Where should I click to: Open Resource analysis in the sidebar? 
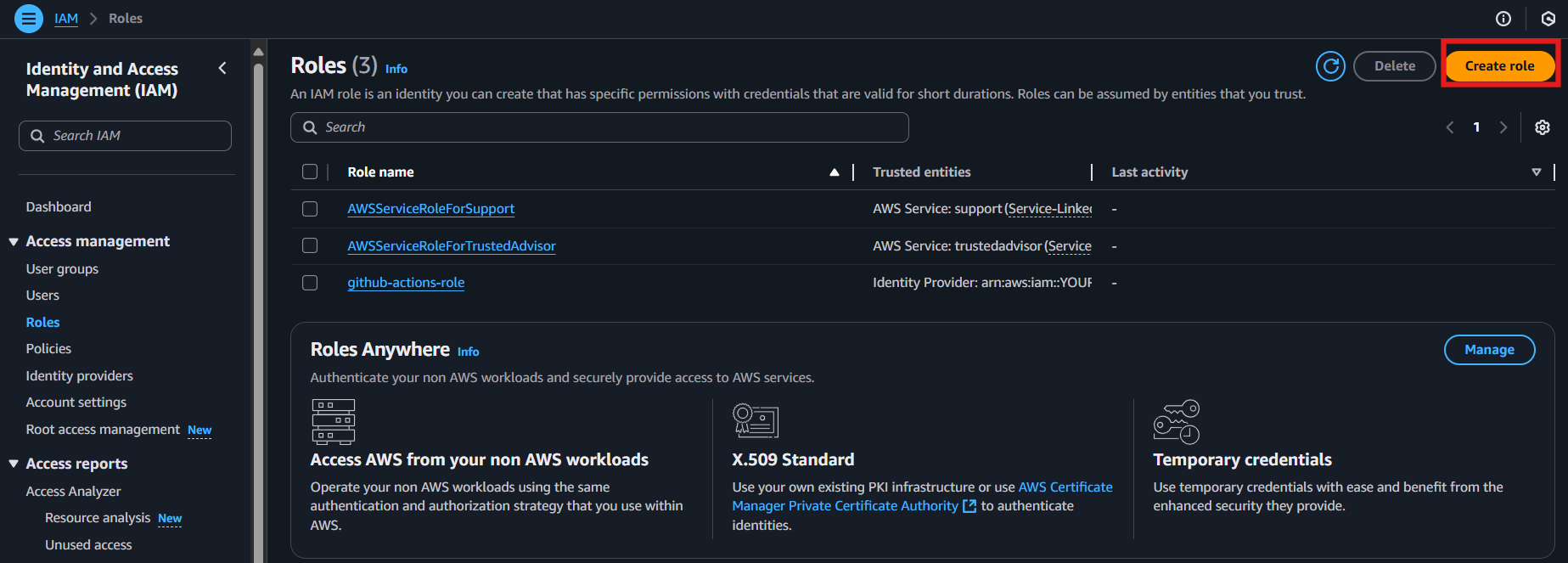[x=98, y=518]
